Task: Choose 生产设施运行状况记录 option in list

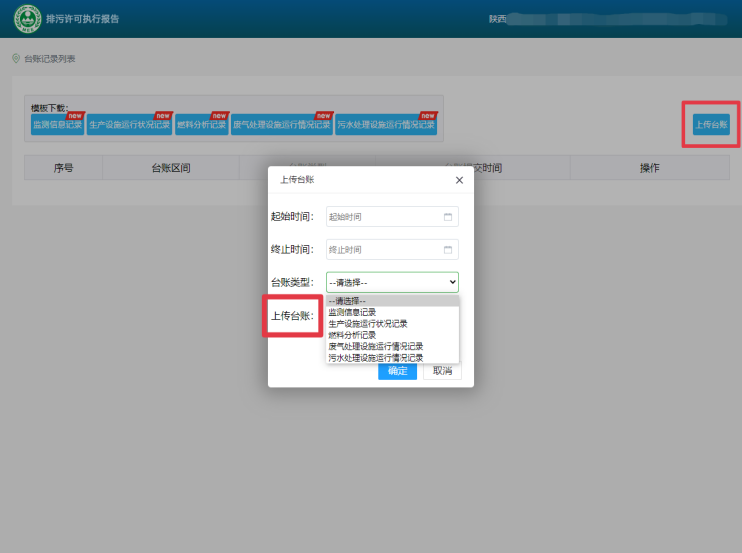Action: [368, 323]
